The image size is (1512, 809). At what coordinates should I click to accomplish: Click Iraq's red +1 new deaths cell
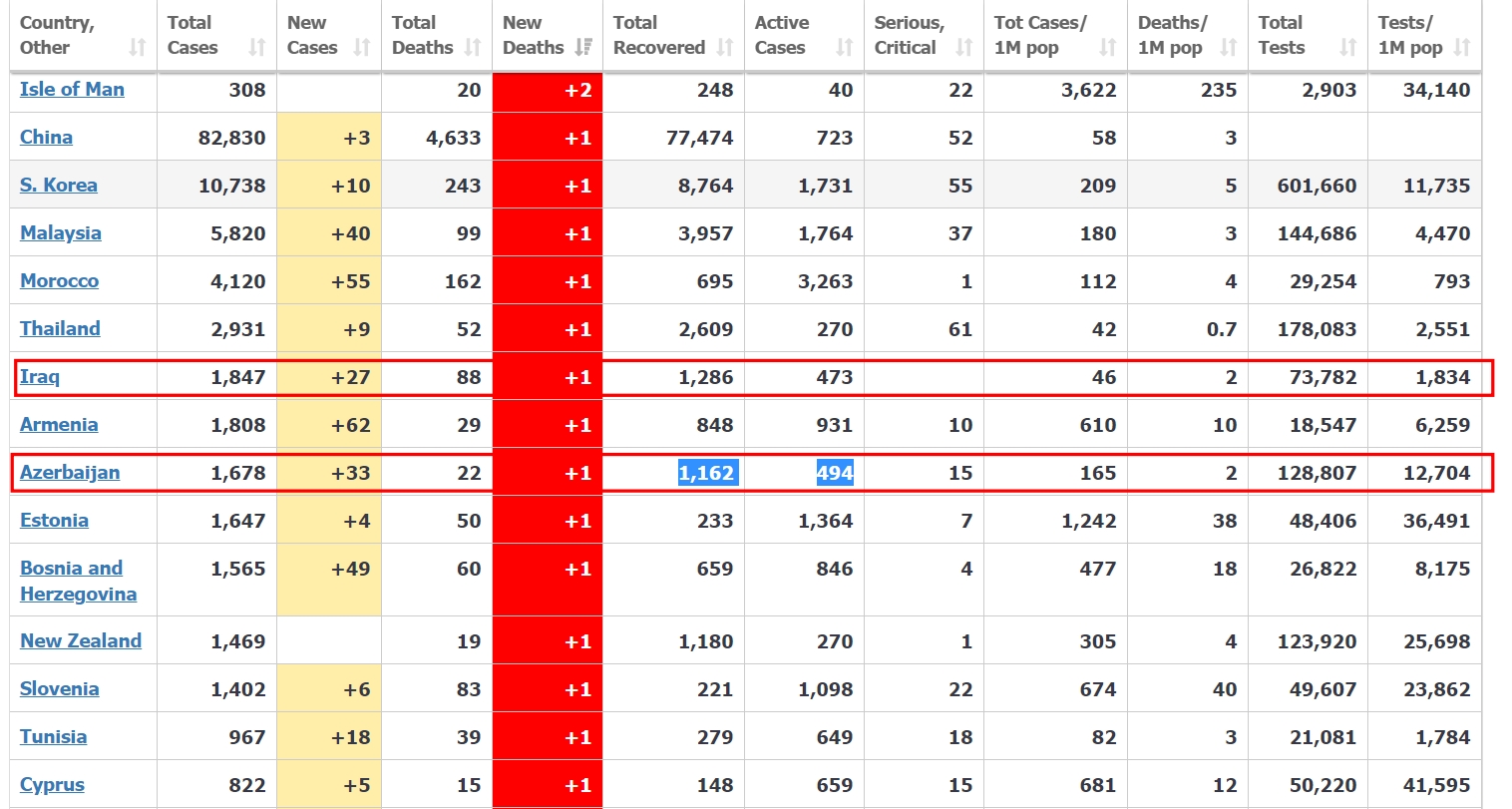click(548, 377)
